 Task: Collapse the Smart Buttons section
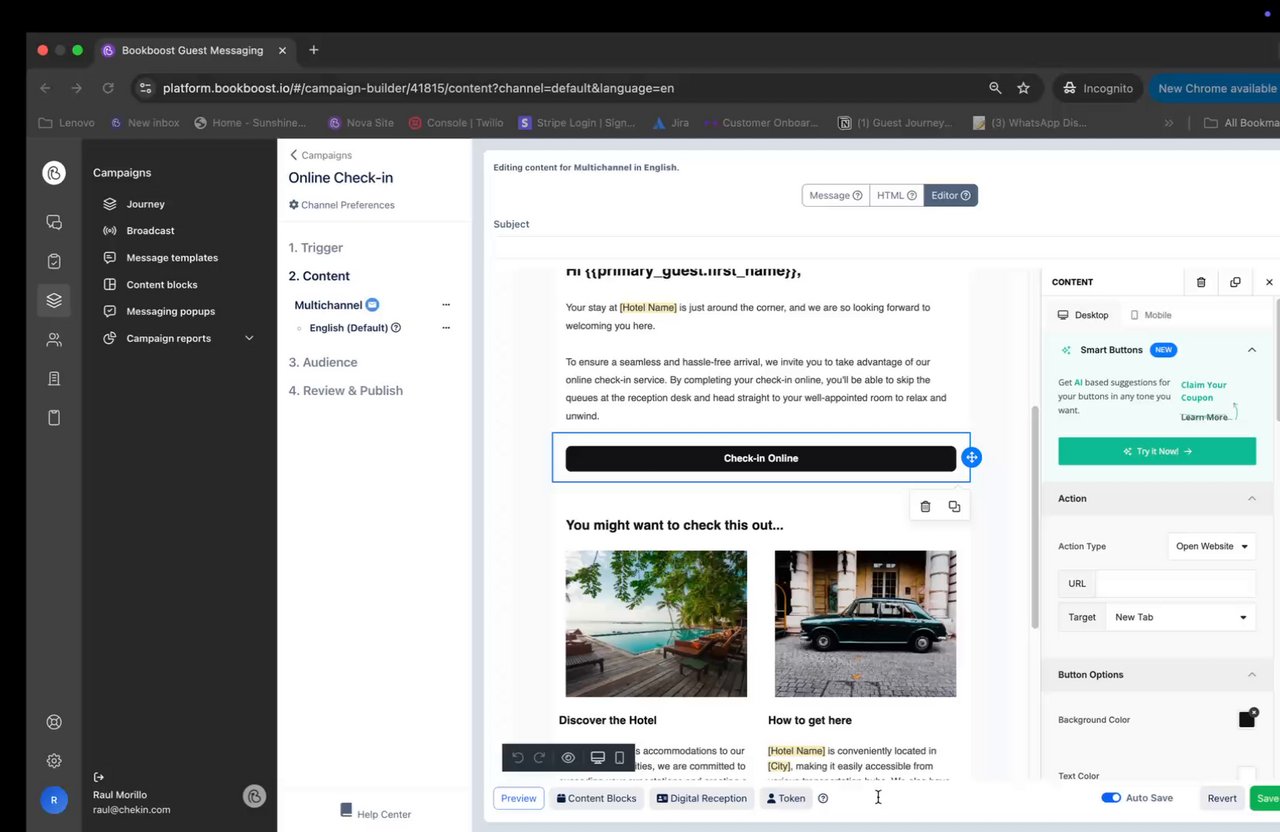pos(1252,350)
